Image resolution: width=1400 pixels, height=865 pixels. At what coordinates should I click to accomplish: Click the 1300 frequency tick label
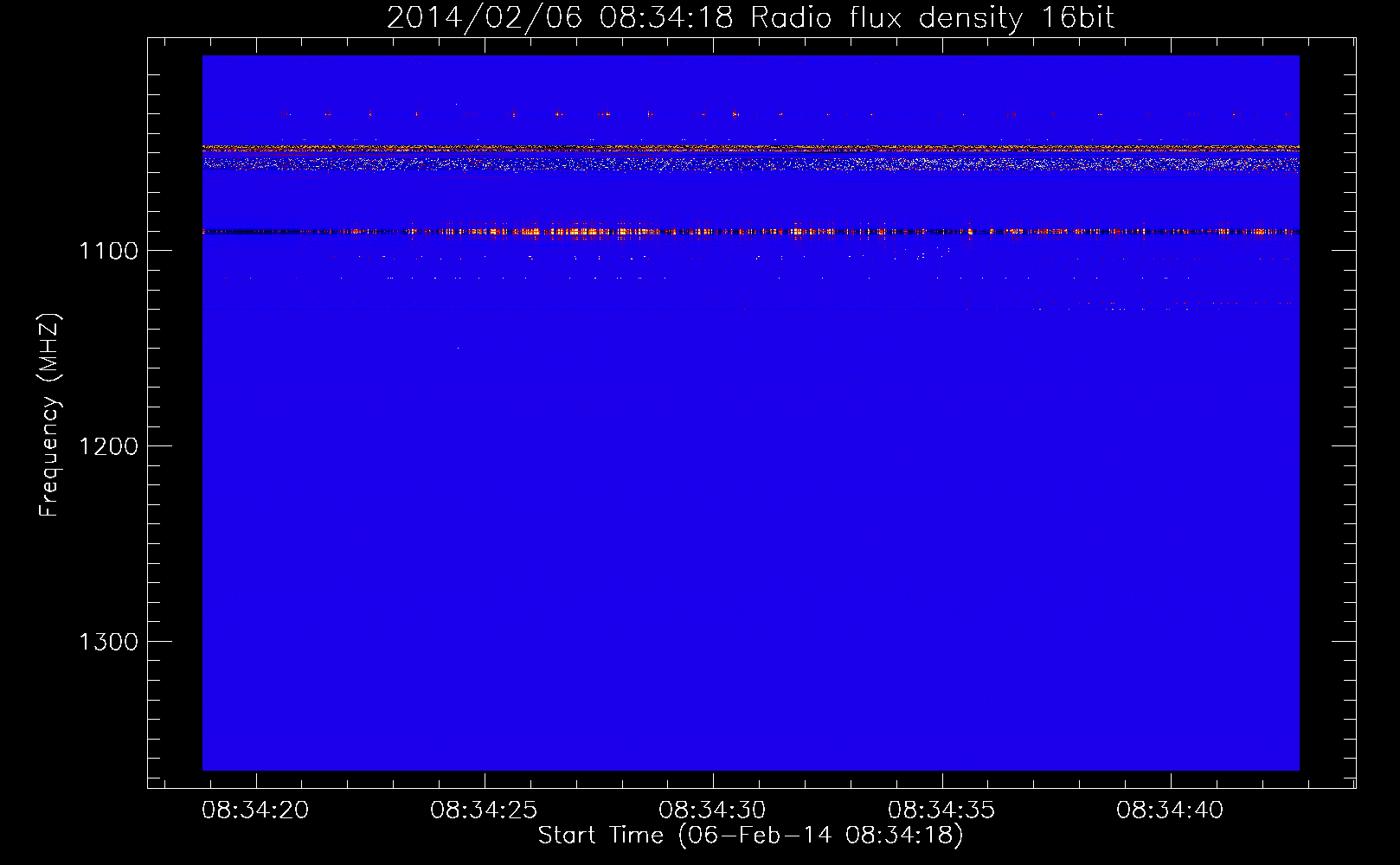pyautogui.click(x=108, y=642)
